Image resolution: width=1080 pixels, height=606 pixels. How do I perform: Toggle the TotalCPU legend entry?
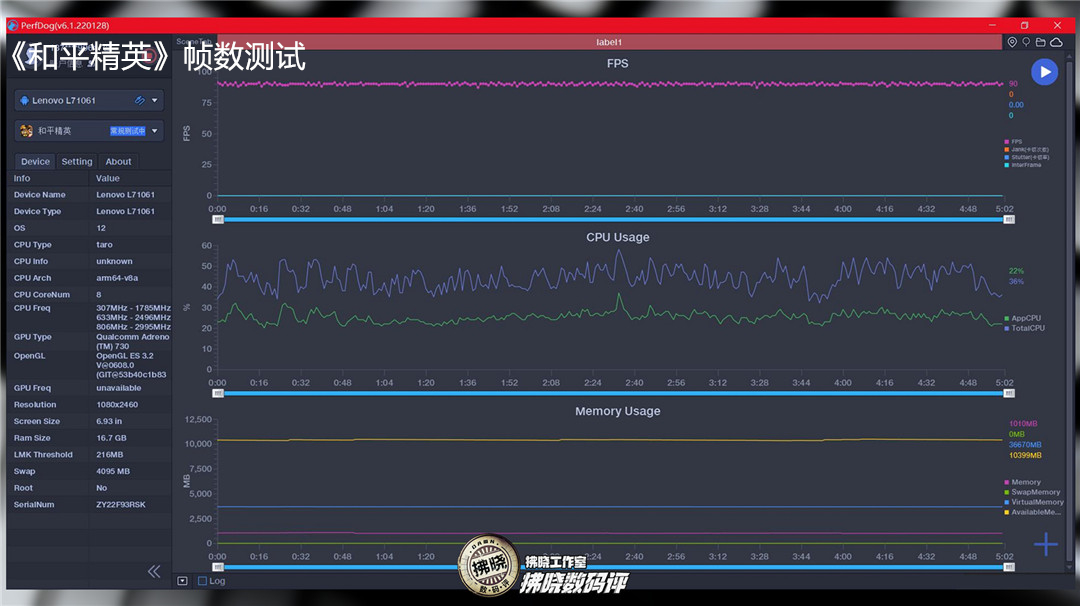click(x=1024, y=328)
